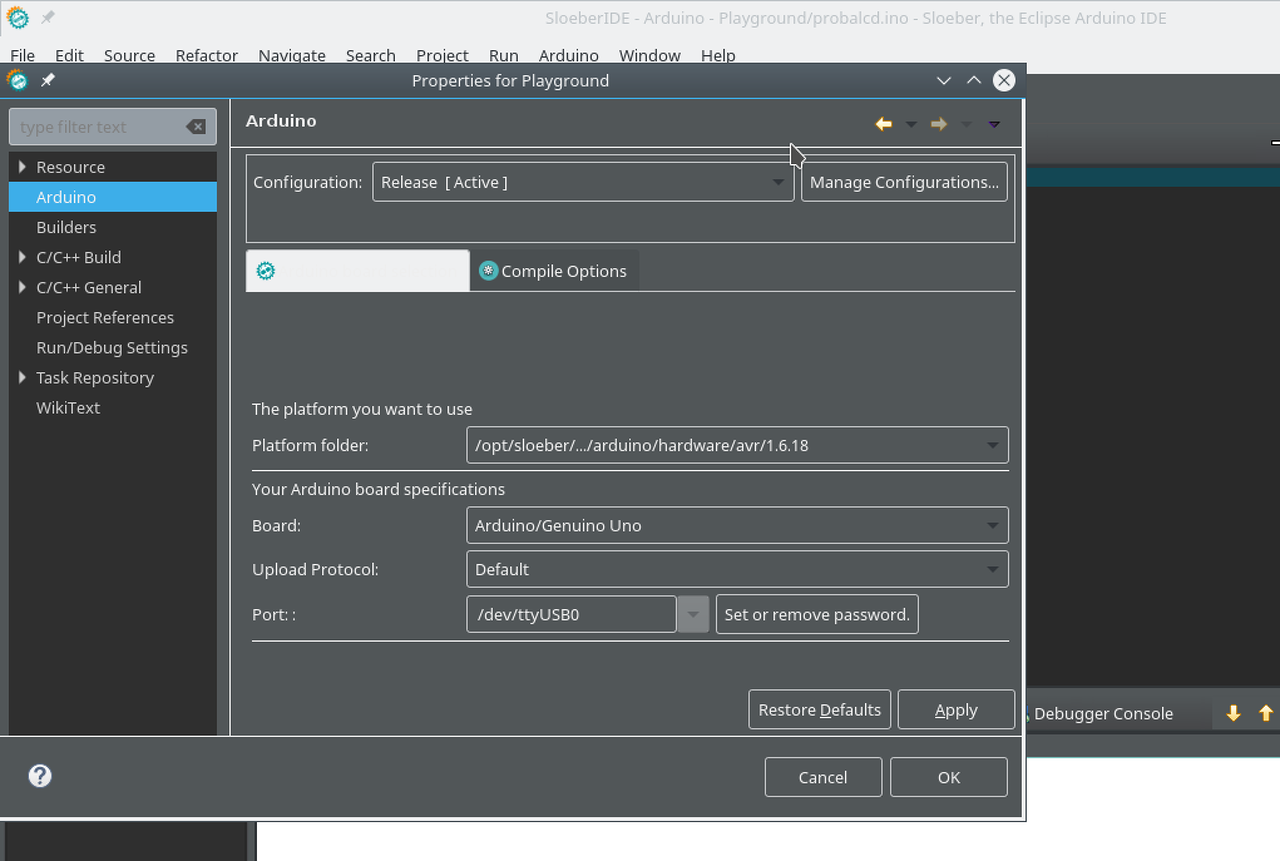Click the Cancel button
This screenshot has width=1280, height=861.
[x=823, y=777]
